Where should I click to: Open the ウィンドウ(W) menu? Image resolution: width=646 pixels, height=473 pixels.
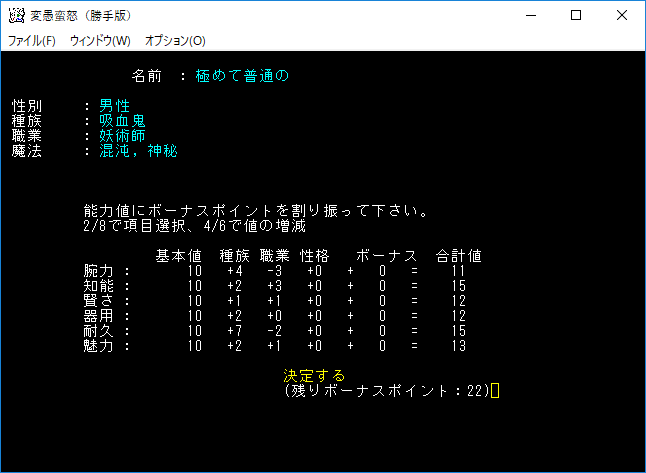pyautogui.click(x=100, y=41)
